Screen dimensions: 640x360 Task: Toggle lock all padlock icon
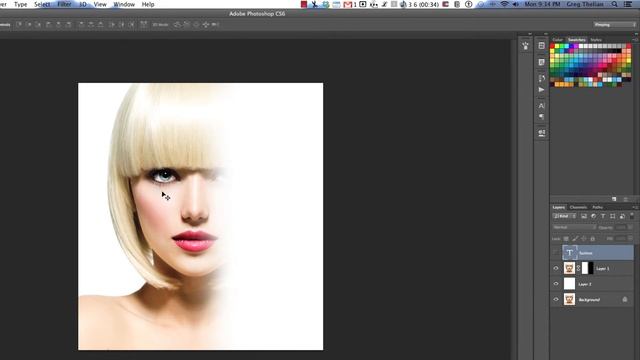coord(593,238)
